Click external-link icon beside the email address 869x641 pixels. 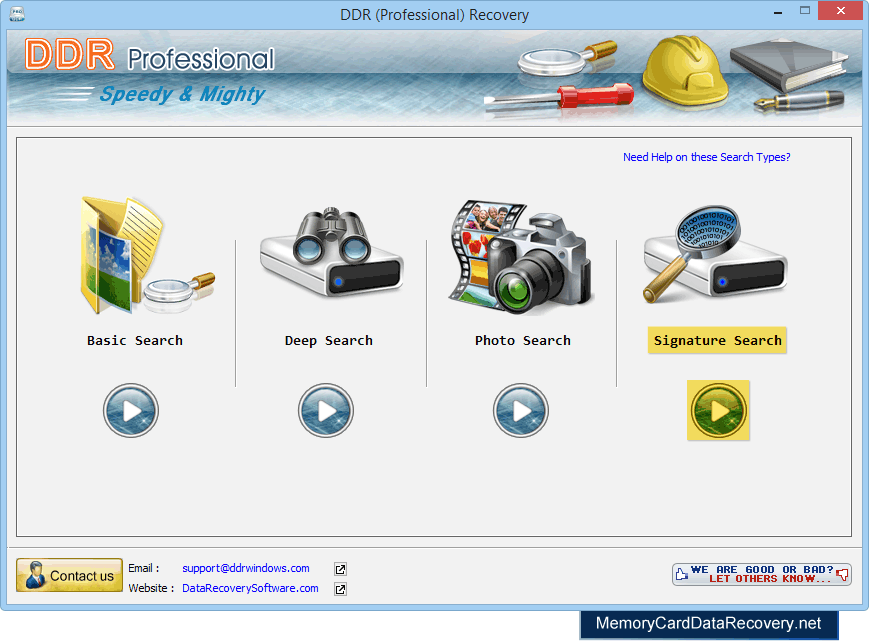point(340,569)
